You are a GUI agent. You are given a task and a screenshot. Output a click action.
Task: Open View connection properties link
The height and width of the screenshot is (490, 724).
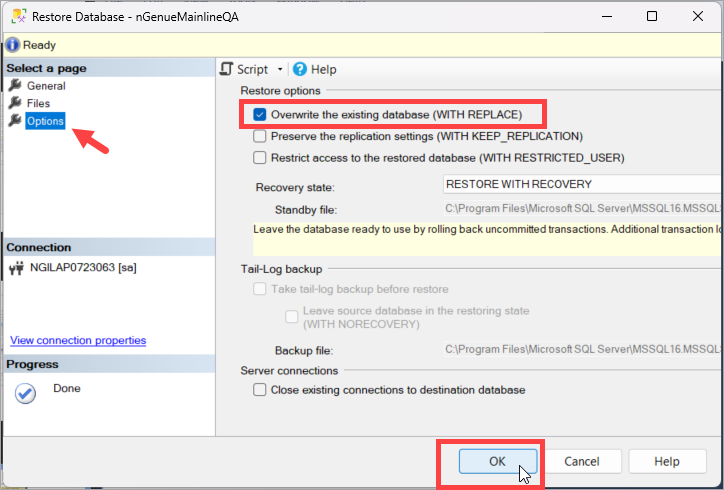tap(78, 340)
